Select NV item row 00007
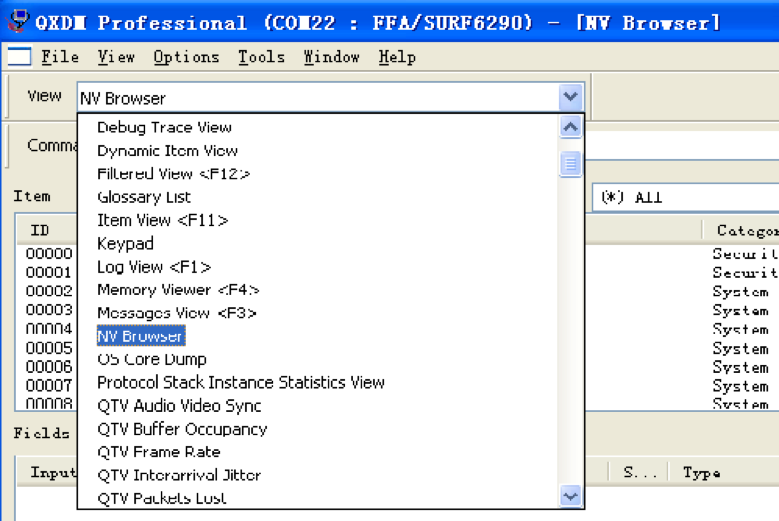This screenshot has width=779, height=521. [49, 385]
